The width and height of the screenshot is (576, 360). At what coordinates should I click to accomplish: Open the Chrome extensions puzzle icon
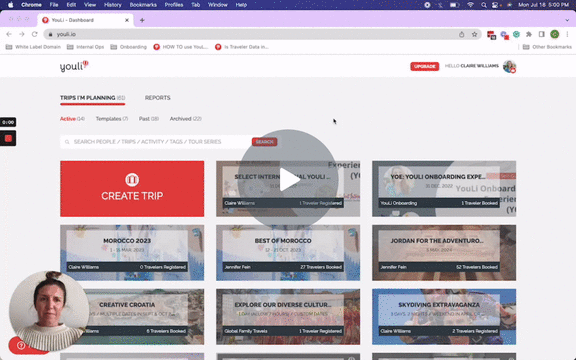(x=529, y=34)
